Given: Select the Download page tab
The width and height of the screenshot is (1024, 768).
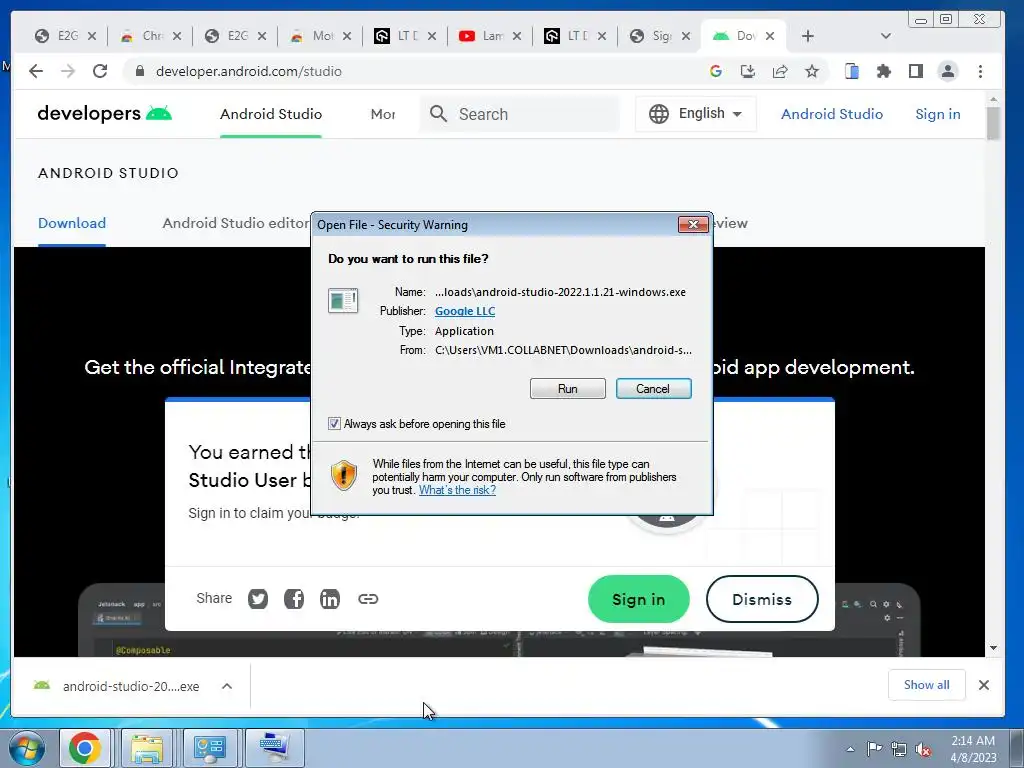Looking at the screenshot, I should (72, 223).
